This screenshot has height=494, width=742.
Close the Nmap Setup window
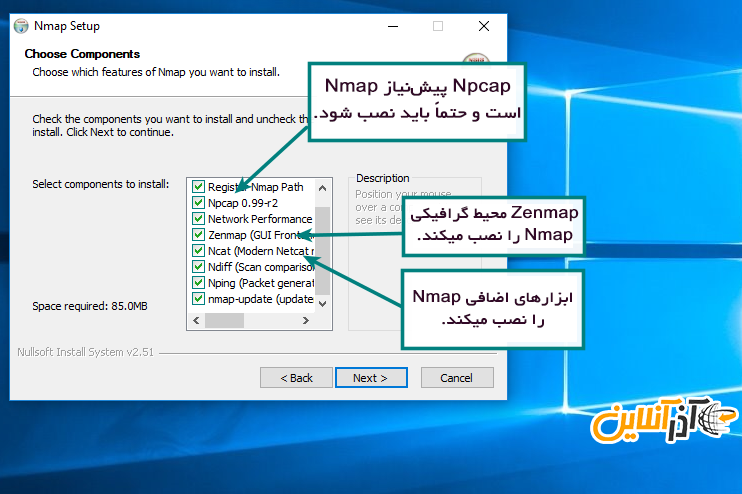point(484,26)
